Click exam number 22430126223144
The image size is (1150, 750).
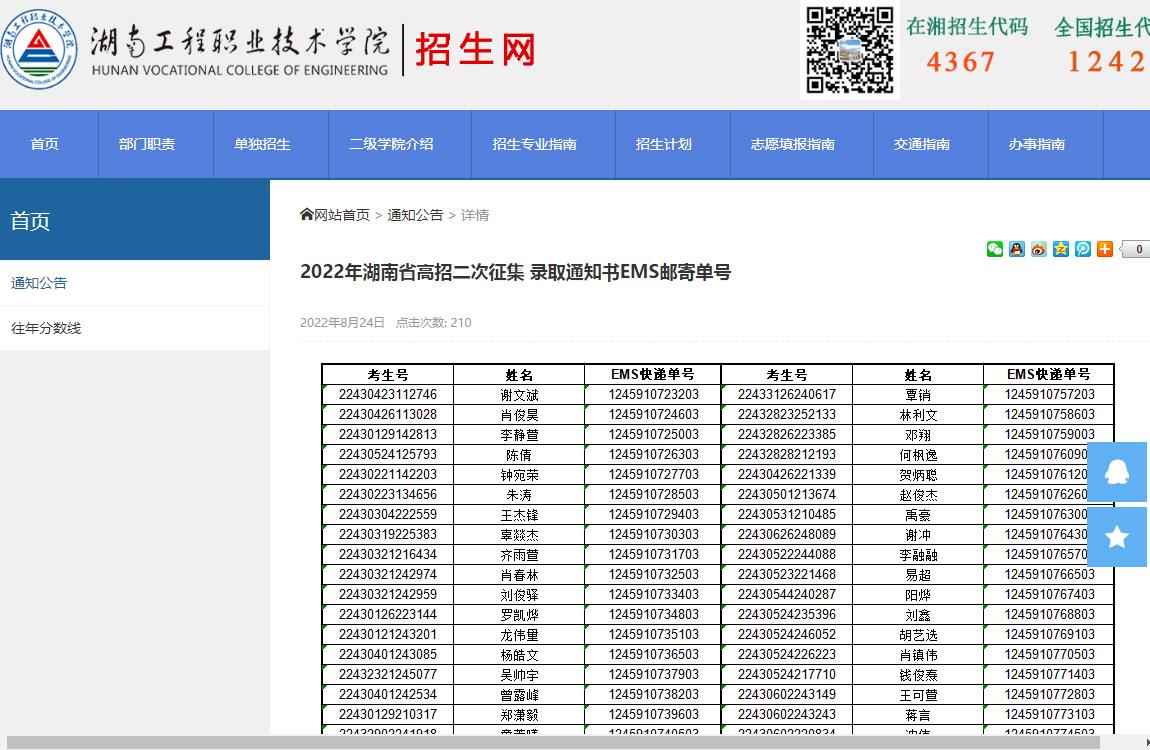pos(388,614)
